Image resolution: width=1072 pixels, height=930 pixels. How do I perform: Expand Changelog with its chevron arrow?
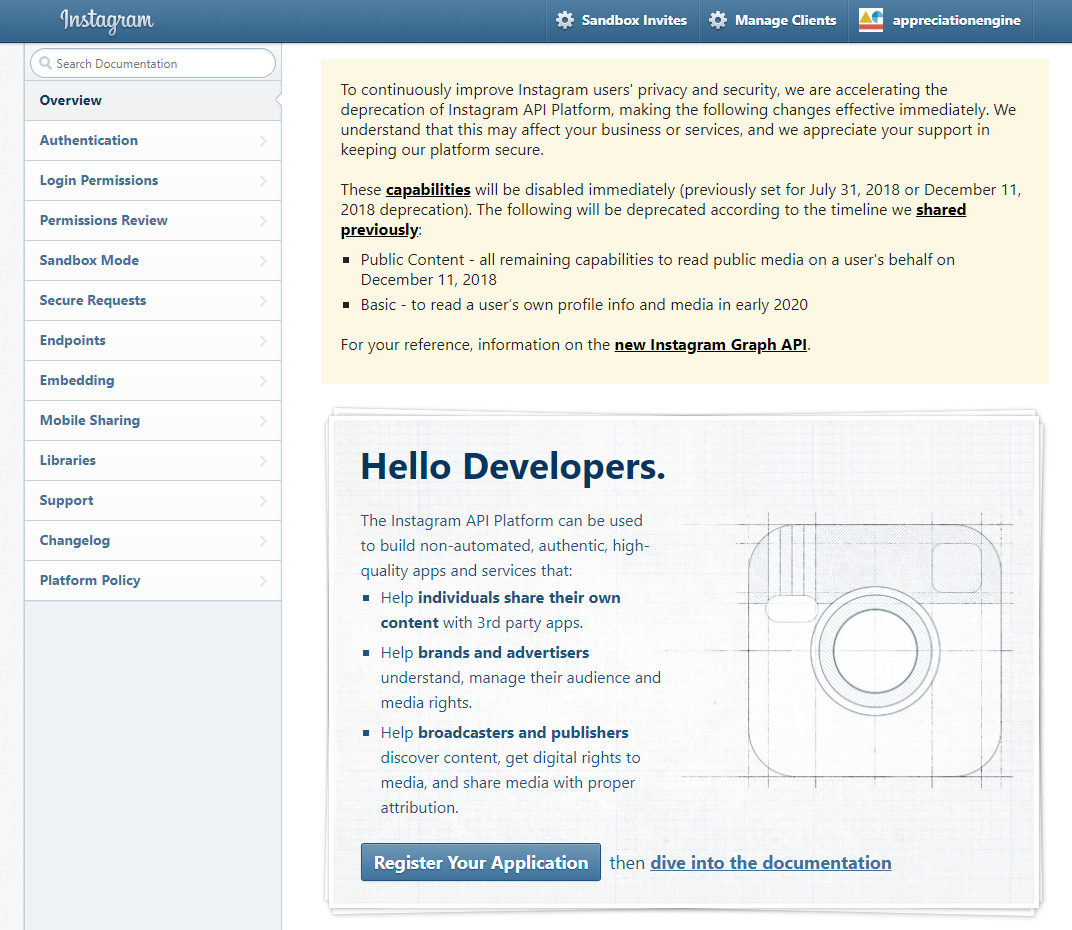point(263,541)
